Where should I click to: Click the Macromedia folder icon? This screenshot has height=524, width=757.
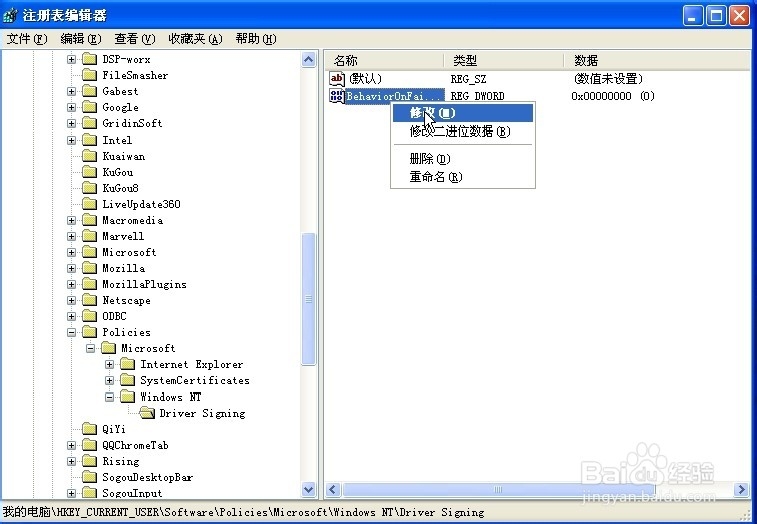pos(89,220)
